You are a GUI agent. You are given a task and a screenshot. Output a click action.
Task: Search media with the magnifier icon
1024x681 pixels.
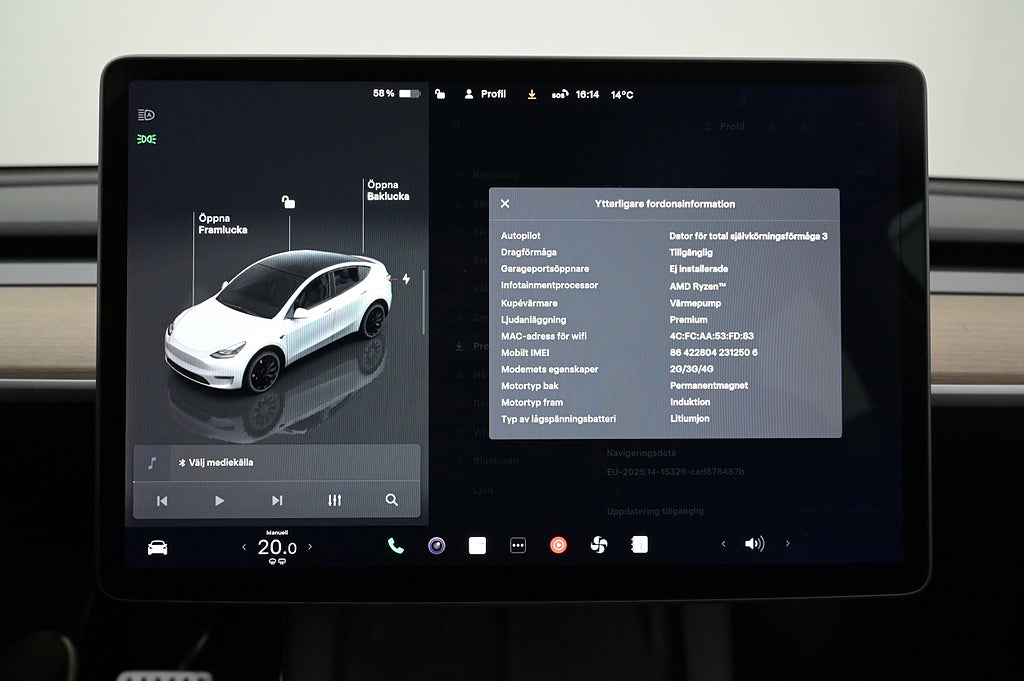click(x=391, y=500)
